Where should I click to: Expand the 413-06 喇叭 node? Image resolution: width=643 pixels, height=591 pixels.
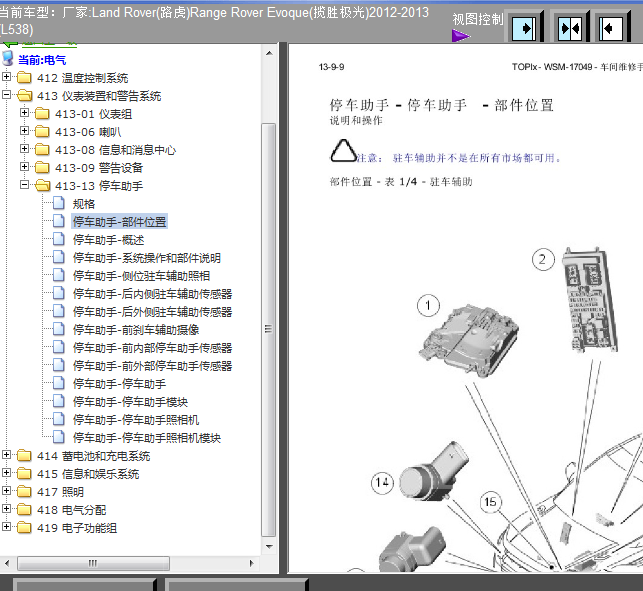pyautogui.click(x=24, y=130)
